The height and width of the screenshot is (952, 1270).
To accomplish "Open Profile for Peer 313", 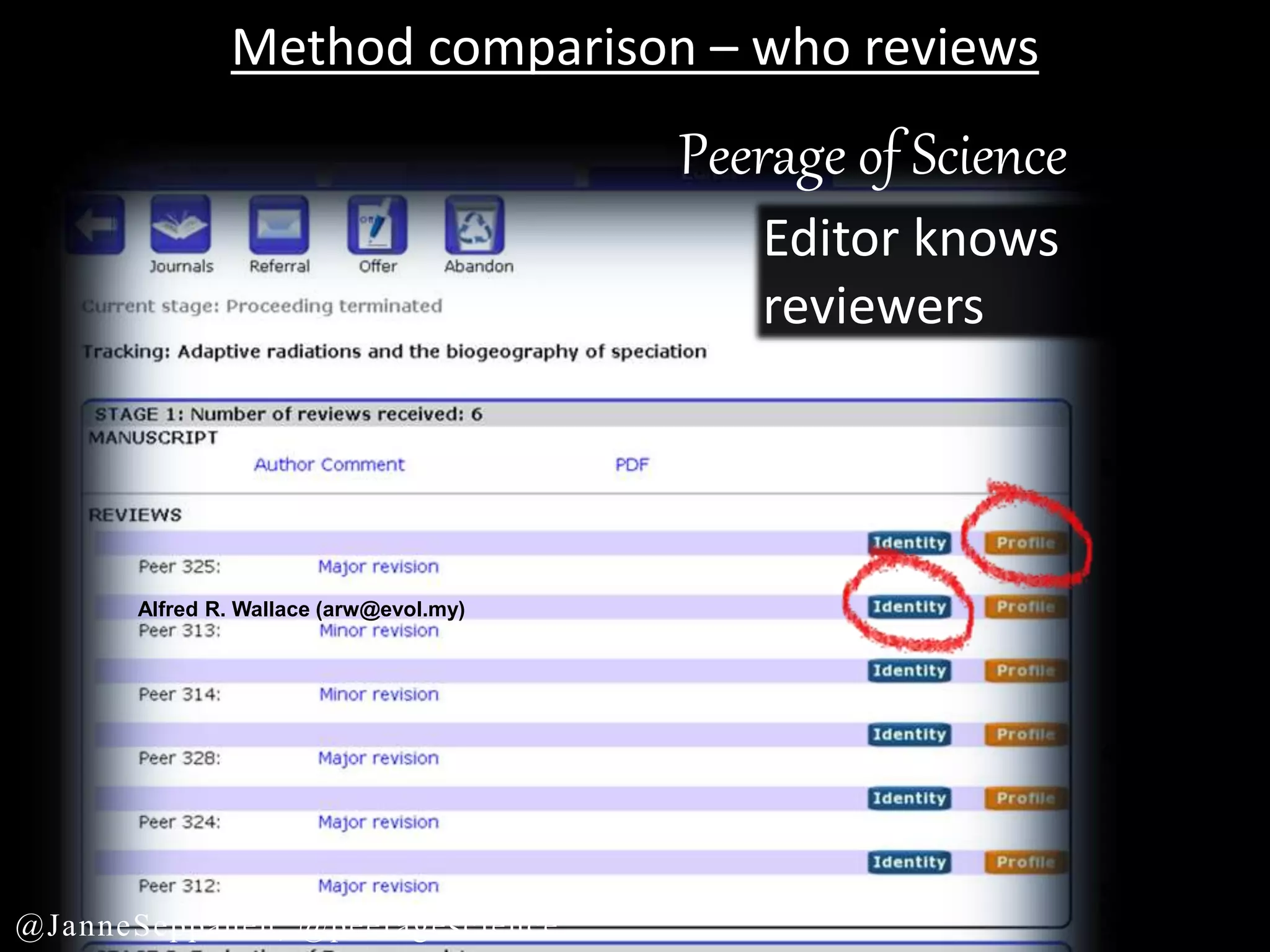I will click(x=1026, y=606).
